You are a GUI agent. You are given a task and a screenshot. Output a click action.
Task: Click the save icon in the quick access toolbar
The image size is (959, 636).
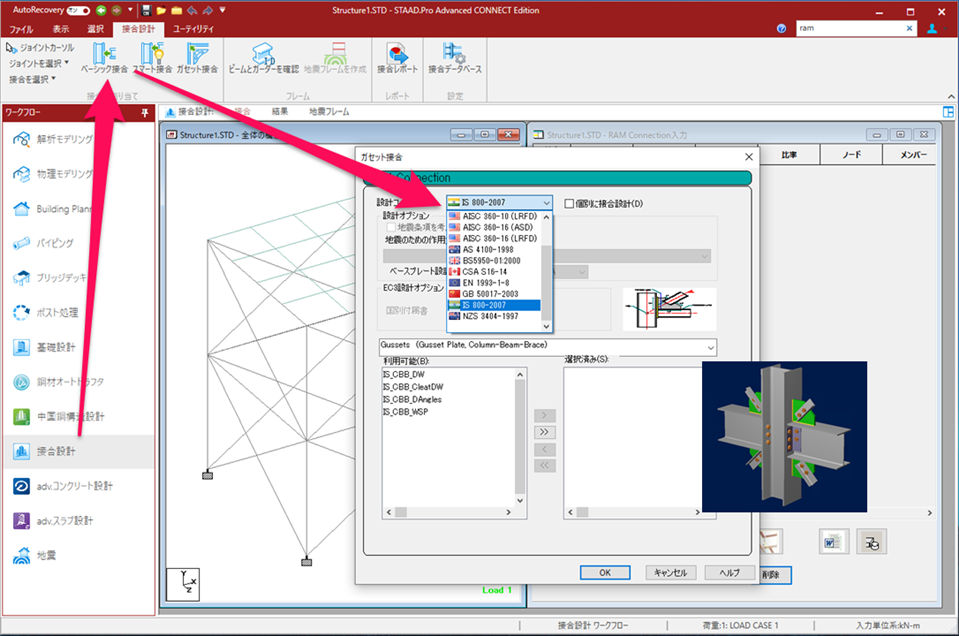pyautogui.click(x=146, y=10)
